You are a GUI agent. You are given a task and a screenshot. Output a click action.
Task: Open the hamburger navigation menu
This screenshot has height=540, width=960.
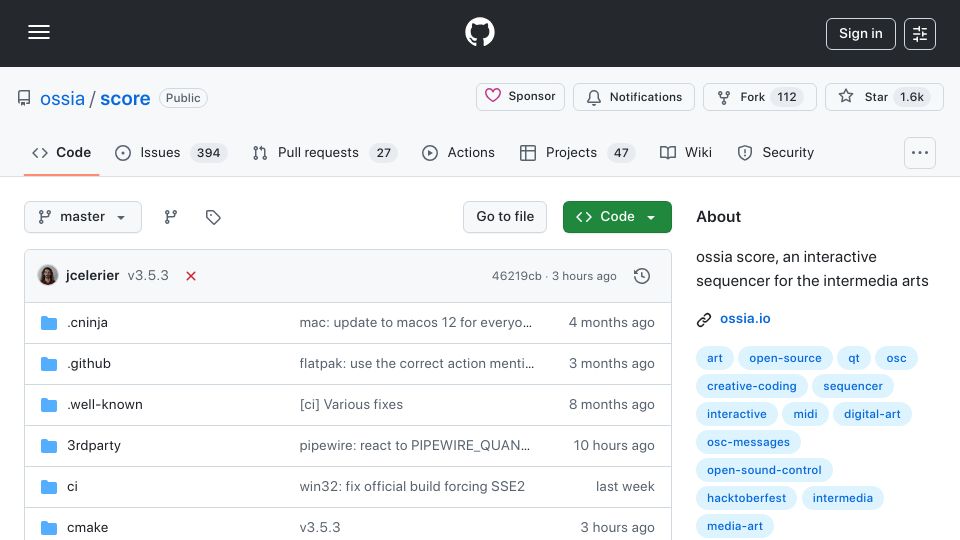39,32
